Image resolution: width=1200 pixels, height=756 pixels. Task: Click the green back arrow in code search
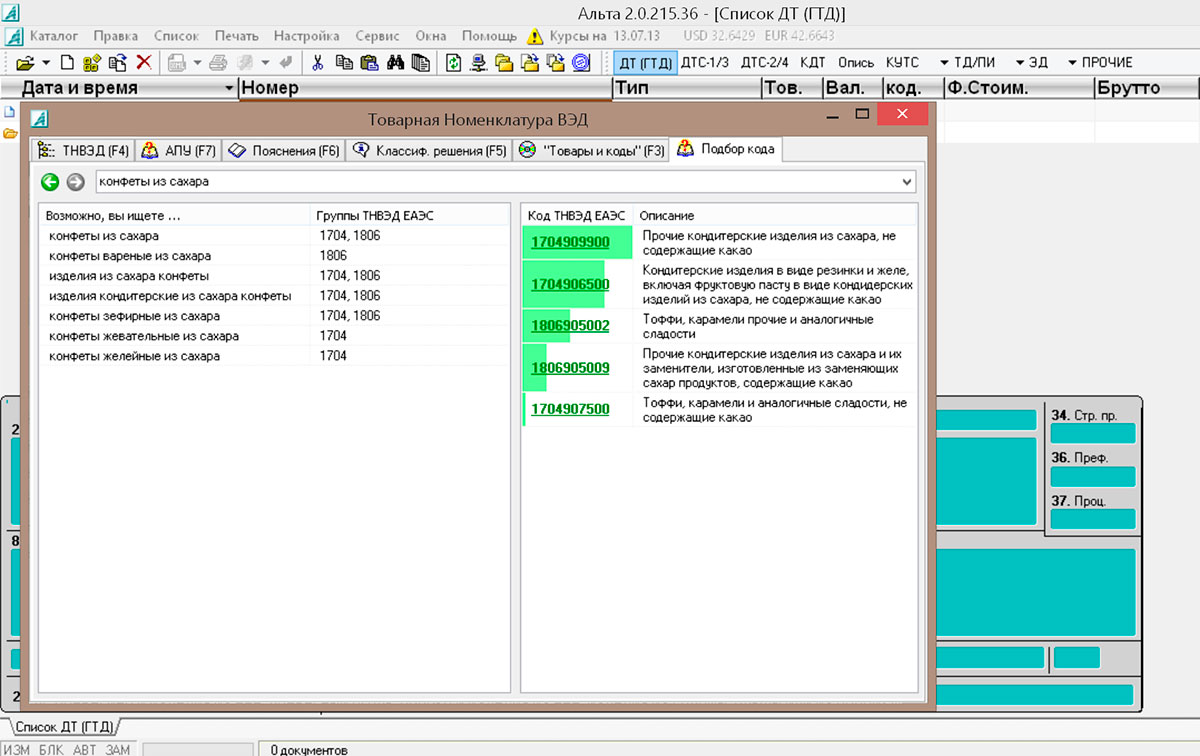click(50, 182)
